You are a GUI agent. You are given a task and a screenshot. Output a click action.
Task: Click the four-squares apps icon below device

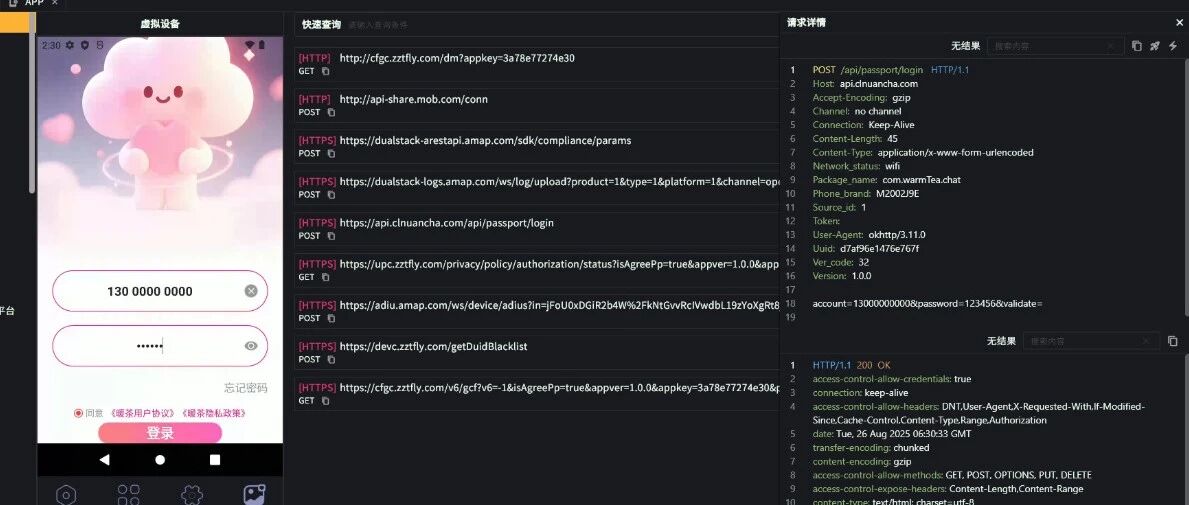[x=129, y=495]
